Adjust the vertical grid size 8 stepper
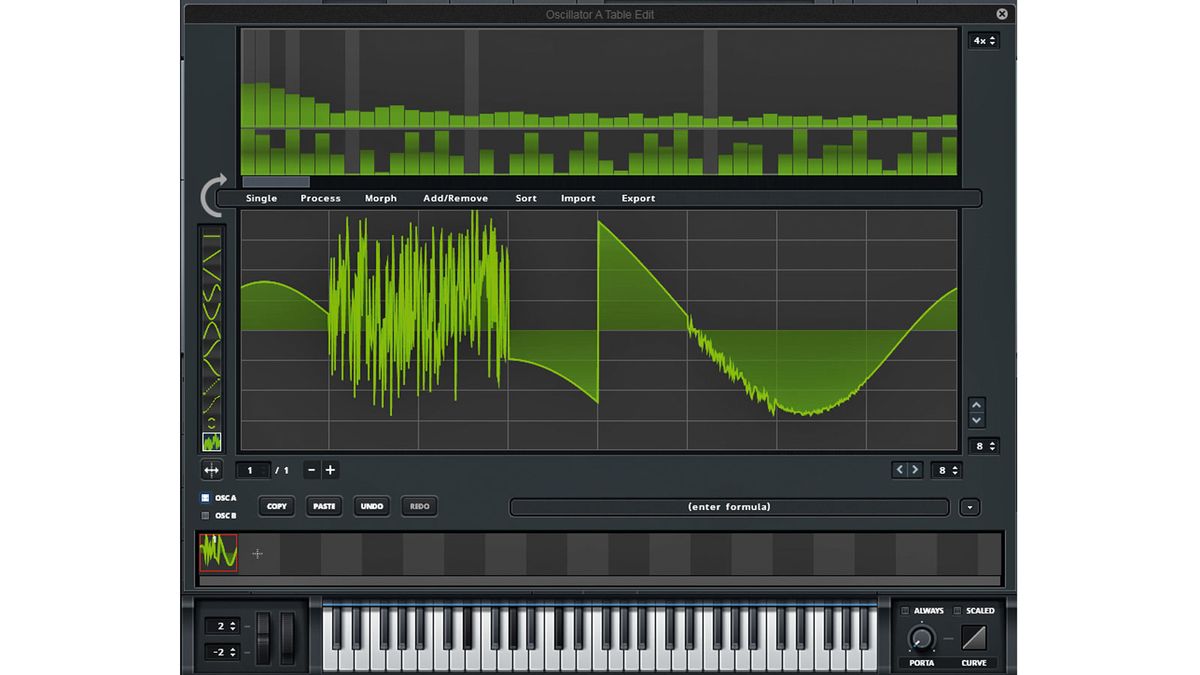 [x=983, y=446]
